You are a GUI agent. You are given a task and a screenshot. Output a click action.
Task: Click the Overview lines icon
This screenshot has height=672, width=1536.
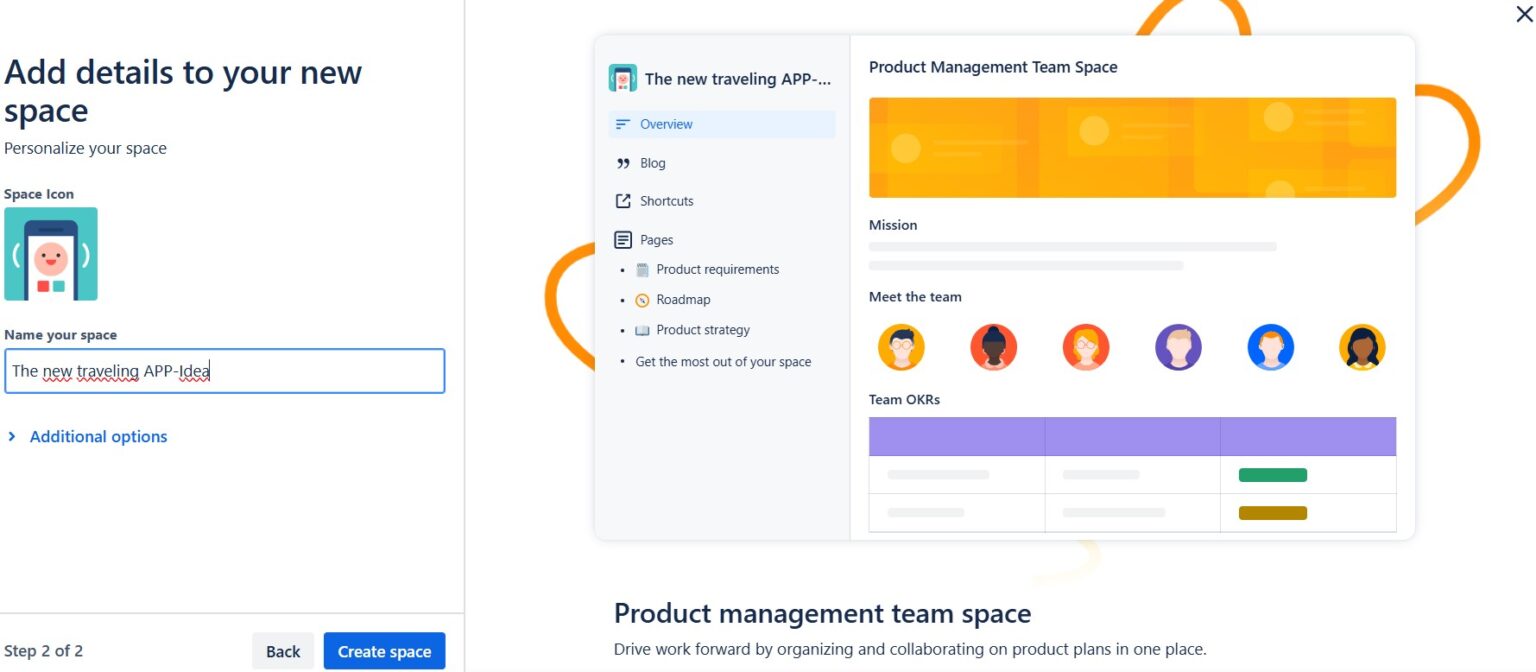[623, 124]
